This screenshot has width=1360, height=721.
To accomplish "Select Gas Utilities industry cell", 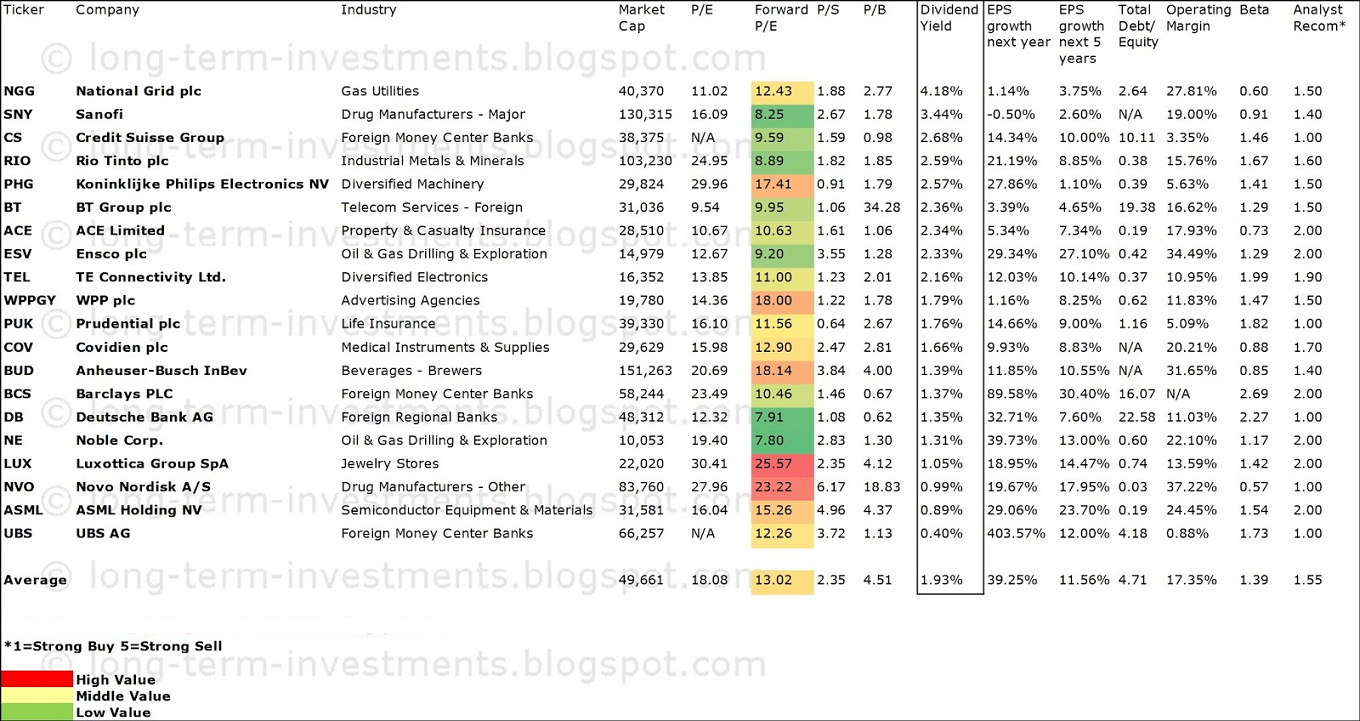I will click(380, 91).
